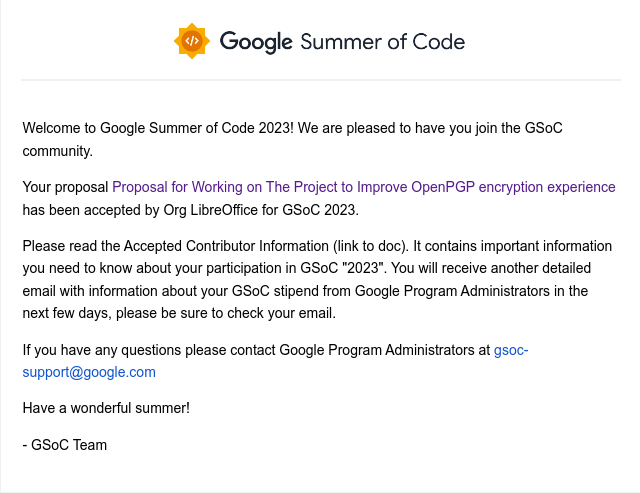Click the "Have a wonderful summer!" line
The height and width of the screenshot is (493, 640).
pos(106,408)
